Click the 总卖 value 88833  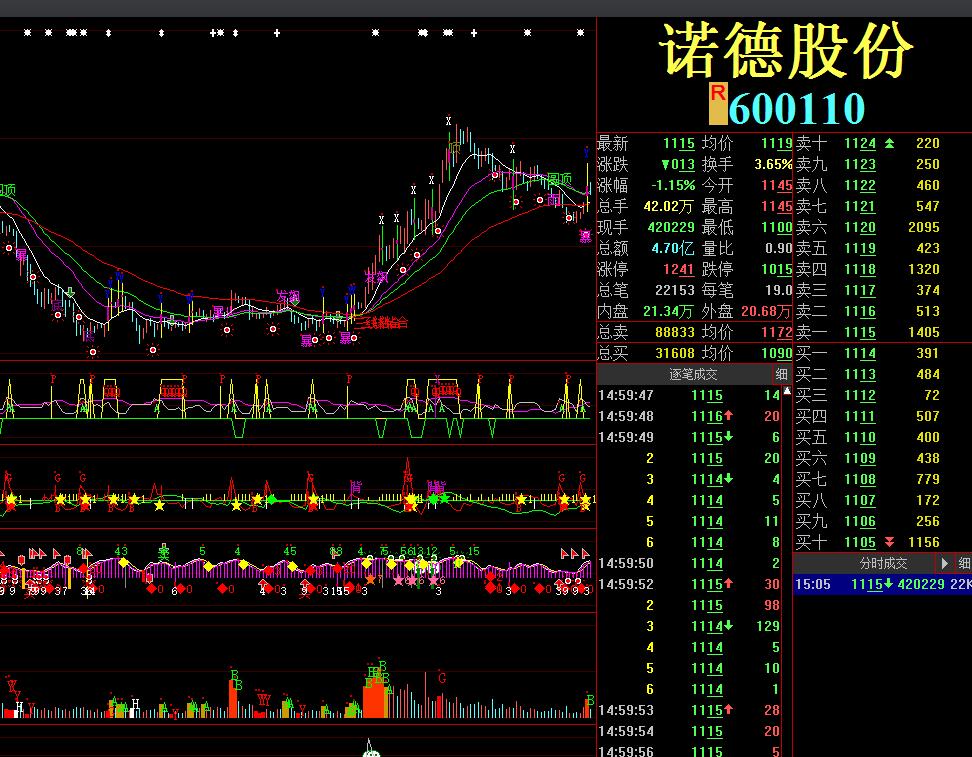point(674,332)
